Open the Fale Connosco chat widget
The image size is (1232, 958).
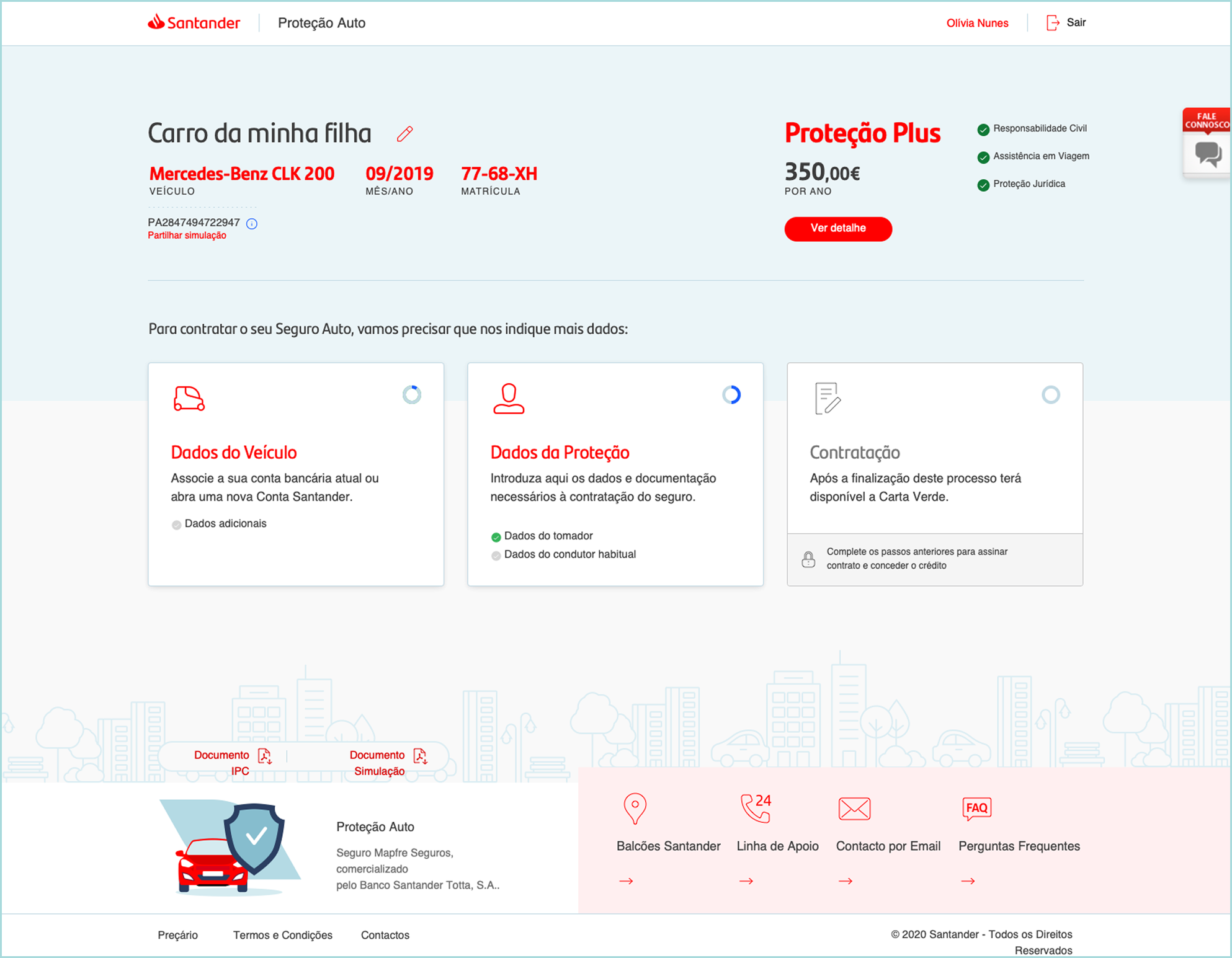[x=1207, y=143]
